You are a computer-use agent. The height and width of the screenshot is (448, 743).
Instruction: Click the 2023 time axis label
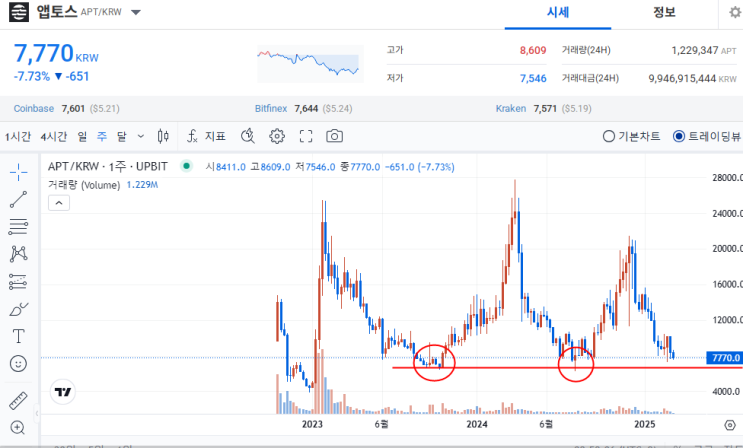(x=312, y=424)
